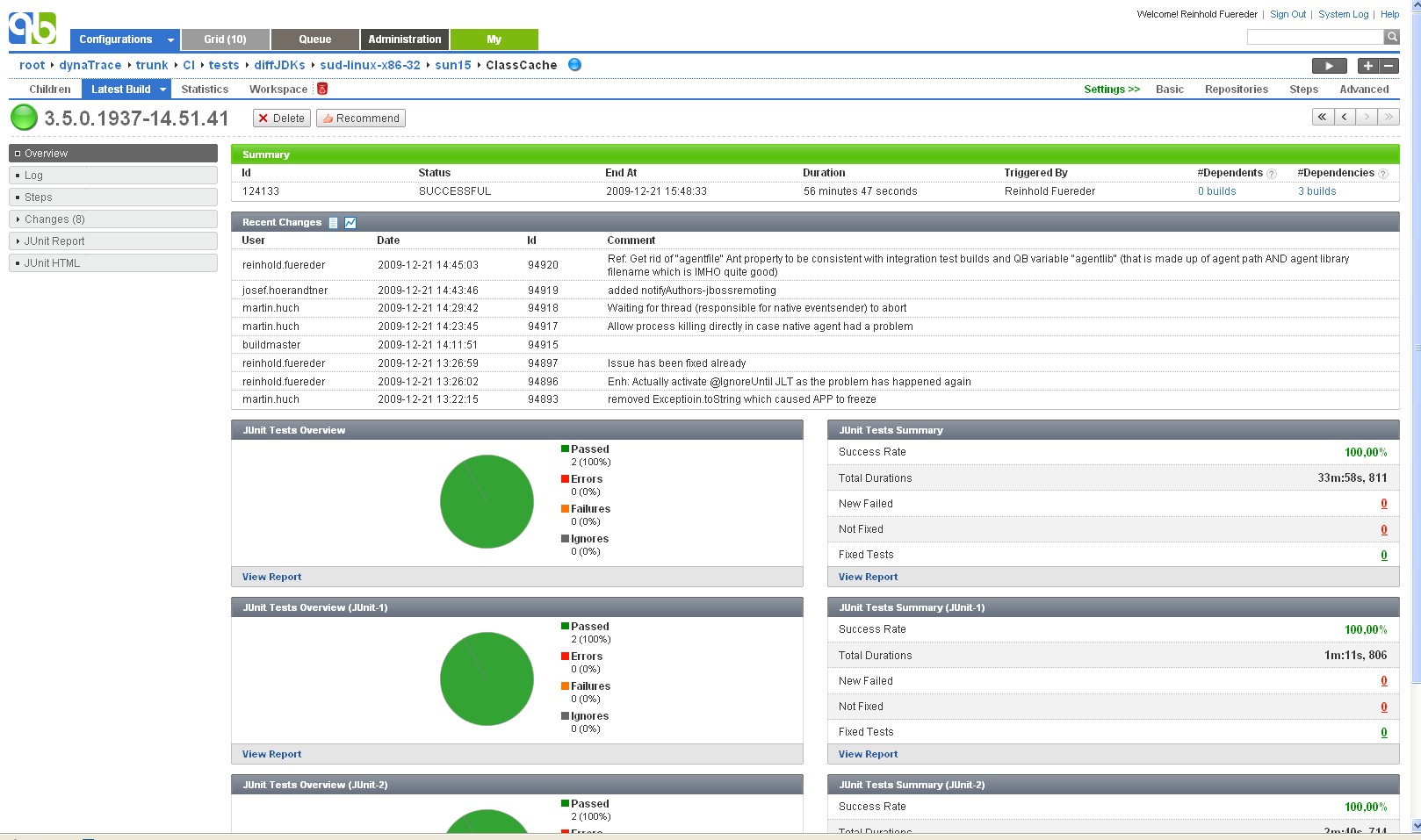1421x840 pixels.
Task: Switch to the Statistics tab
Action: (205, 90)
